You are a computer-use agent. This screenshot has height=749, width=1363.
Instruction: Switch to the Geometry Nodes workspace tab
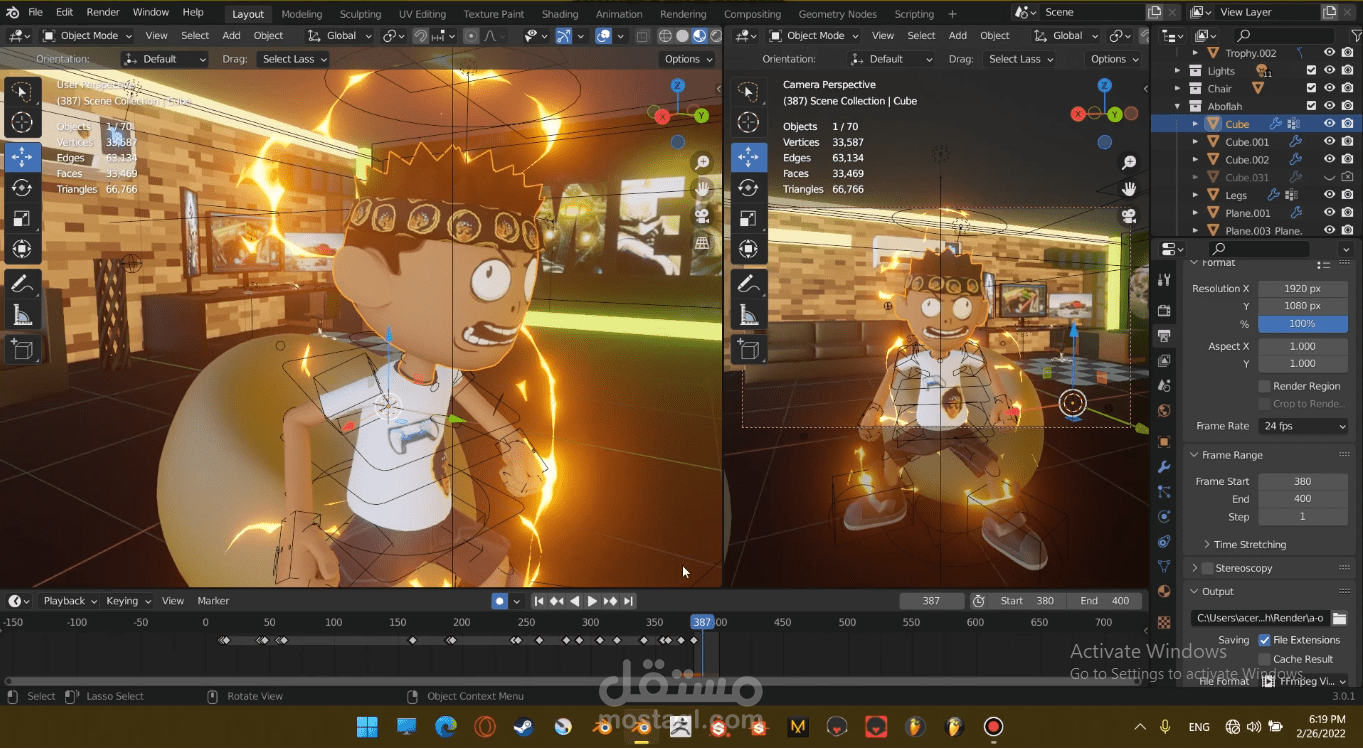coord(838,14)
